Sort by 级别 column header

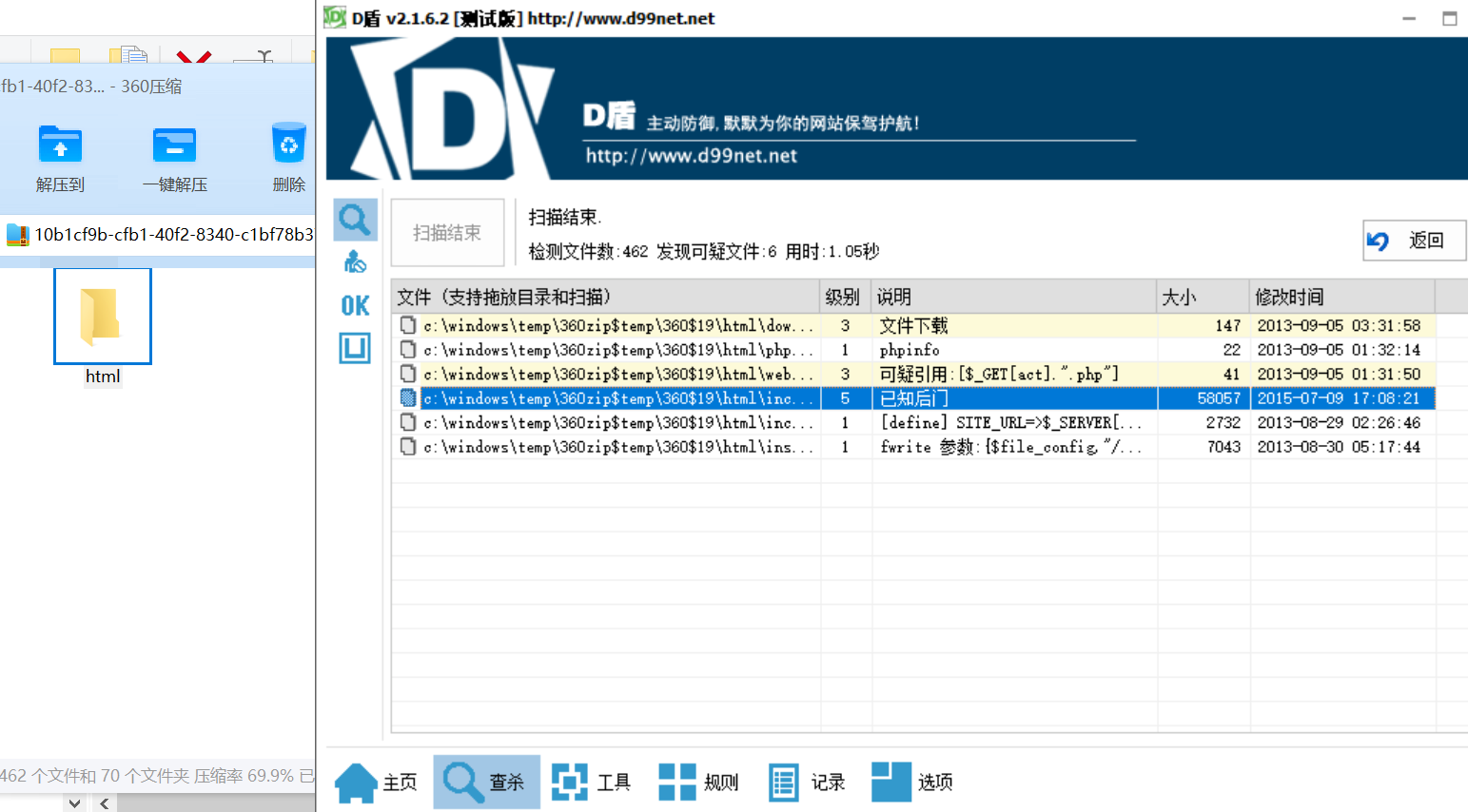(845, 297)
